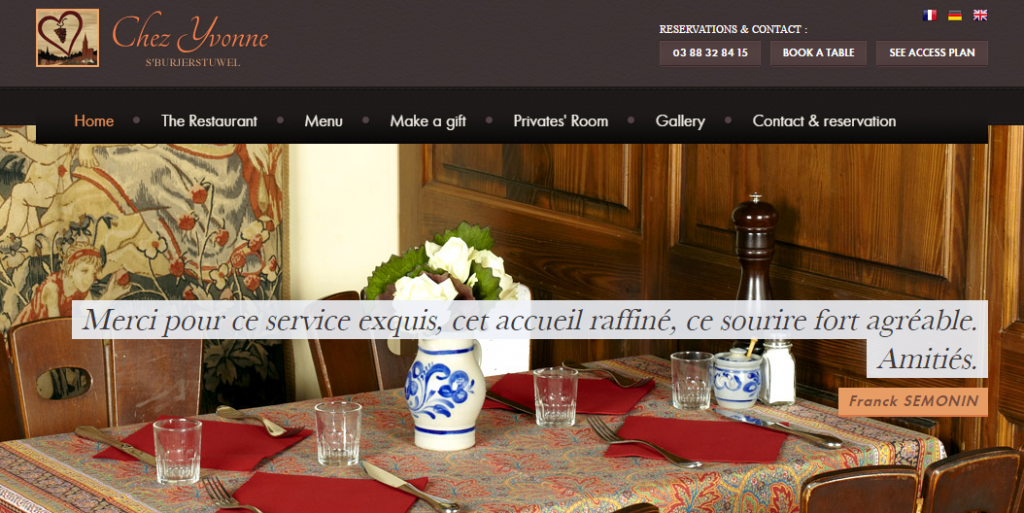Click the Reservations & Contact heading
Screen dimensions: 1024x513
(x=733, y=29)
